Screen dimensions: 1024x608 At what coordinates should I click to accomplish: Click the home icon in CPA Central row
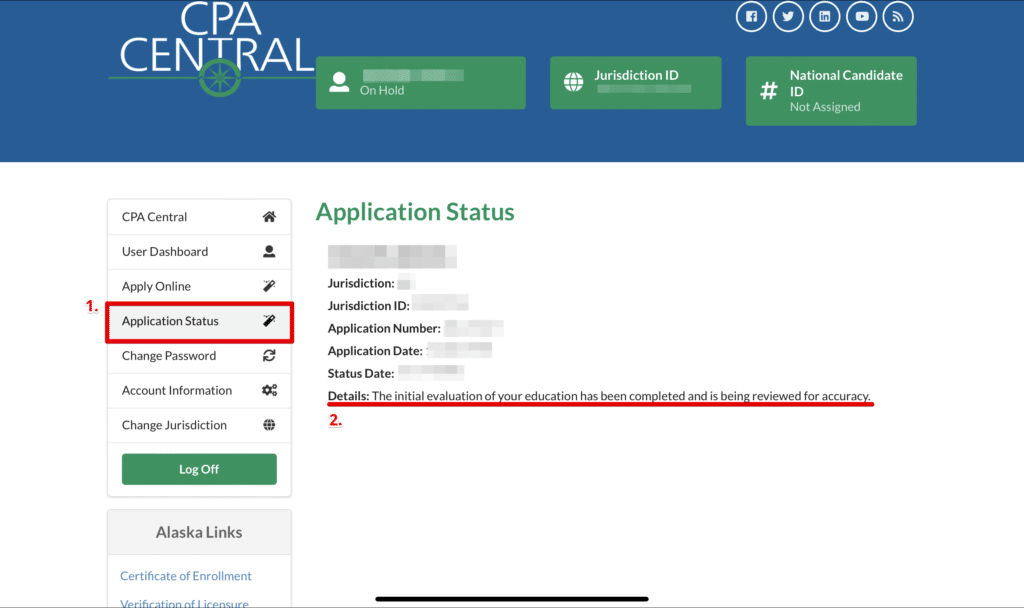[269, 217]
